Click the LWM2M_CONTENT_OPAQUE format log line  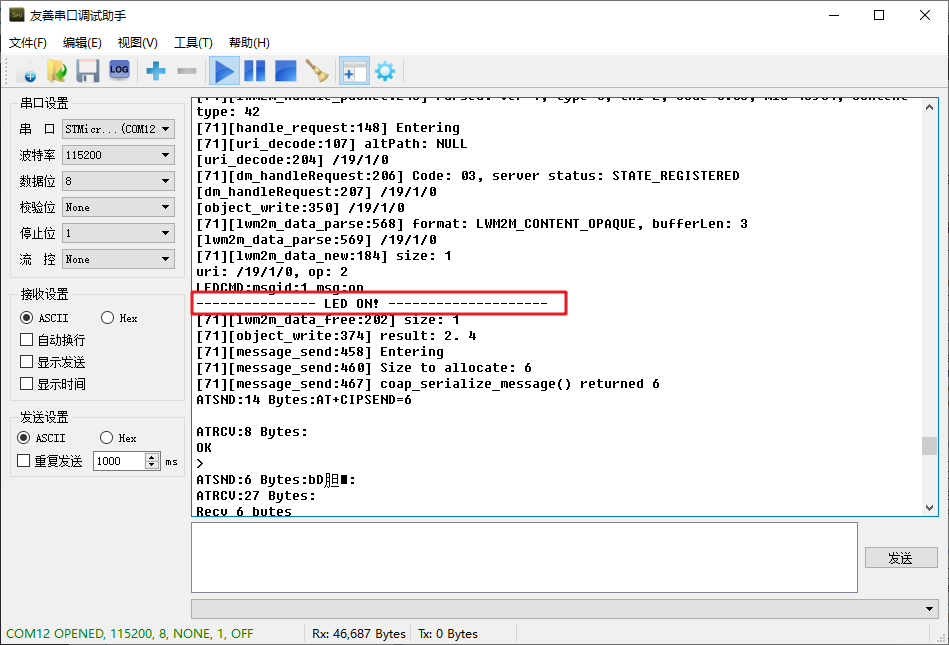coord(472,223)
